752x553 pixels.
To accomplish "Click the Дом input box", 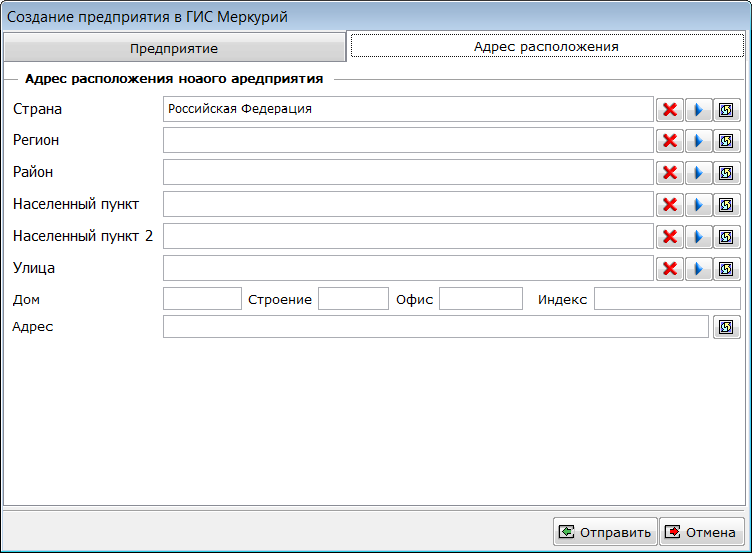I will tap(202, 298).
